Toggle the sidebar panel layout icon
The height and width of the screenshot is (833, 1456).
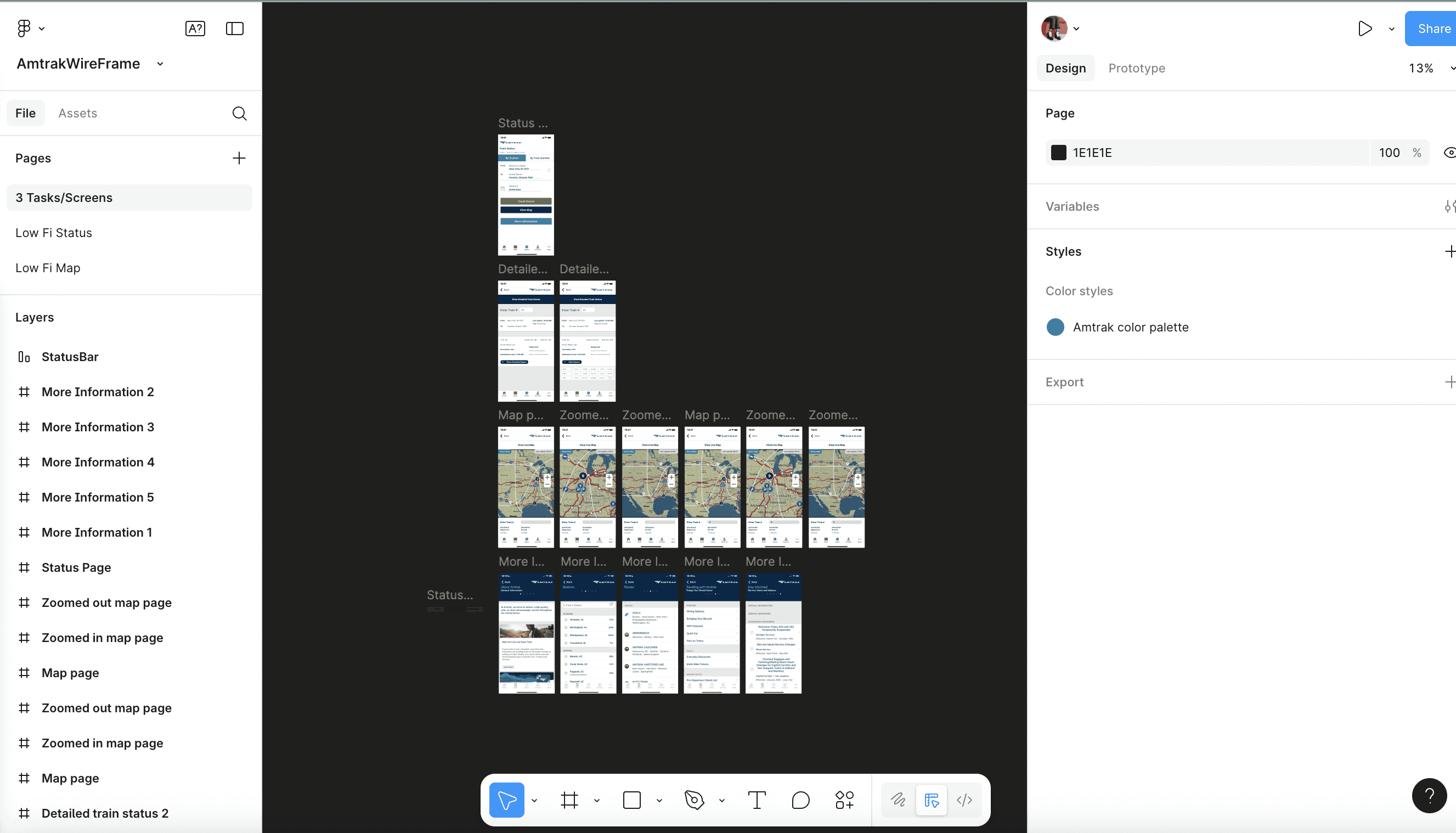click(234, 29)
